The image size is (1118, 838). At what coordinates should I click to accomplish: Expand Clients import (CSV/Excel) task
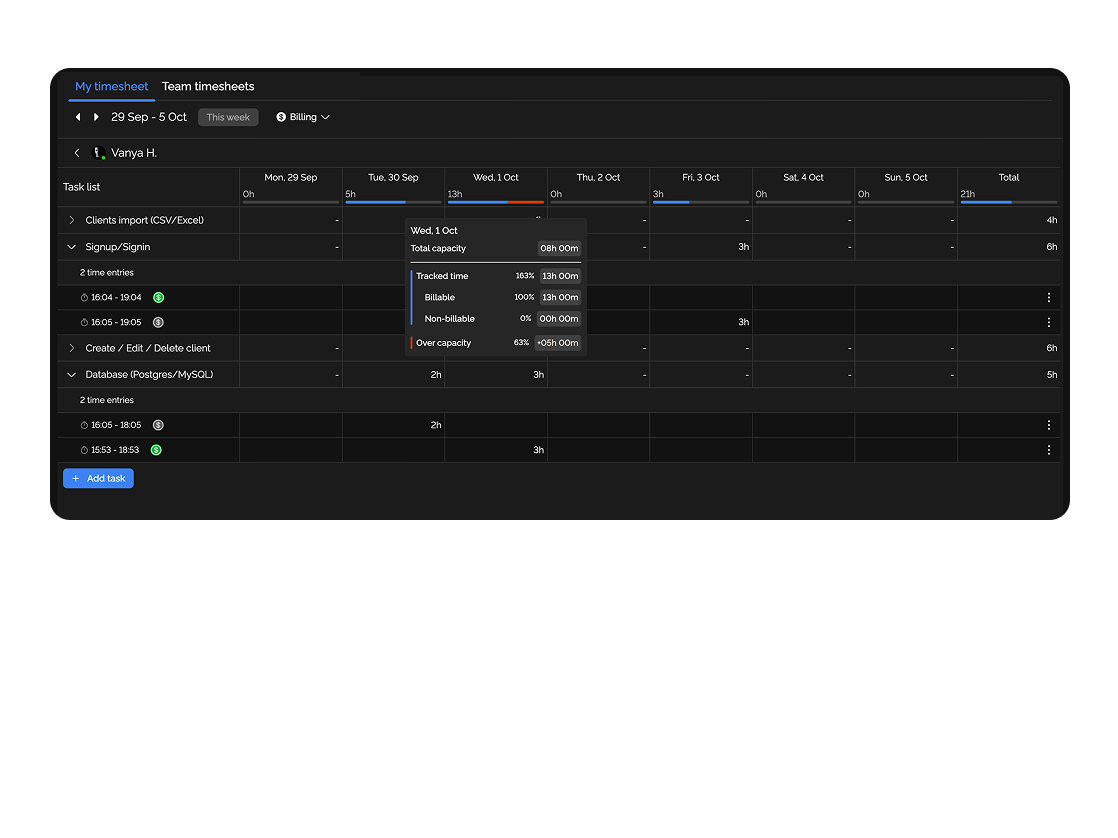pos(72,220)
